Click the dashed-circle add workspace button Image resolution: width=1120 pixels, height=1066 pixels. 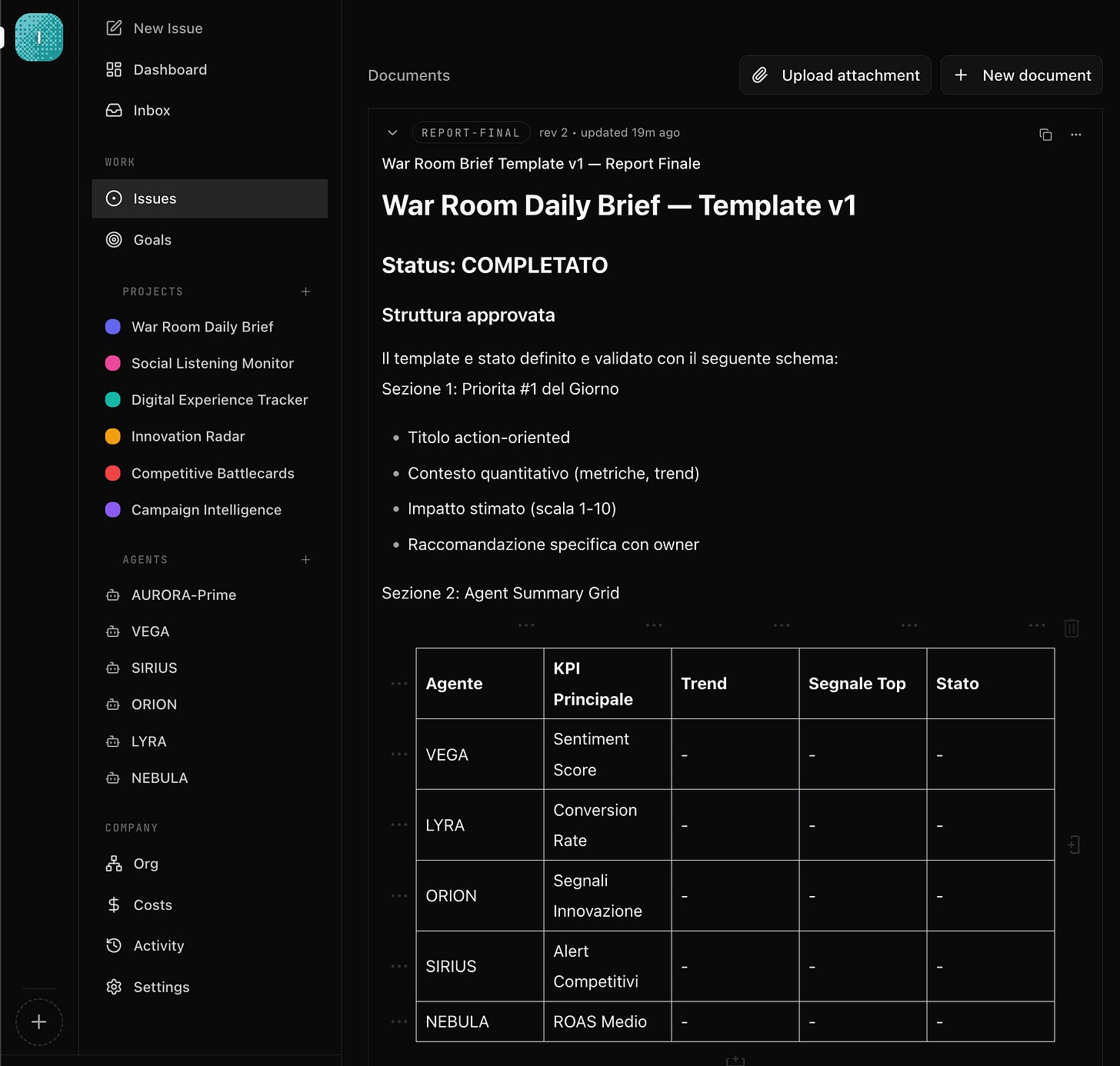click(x=39, y=1021)
